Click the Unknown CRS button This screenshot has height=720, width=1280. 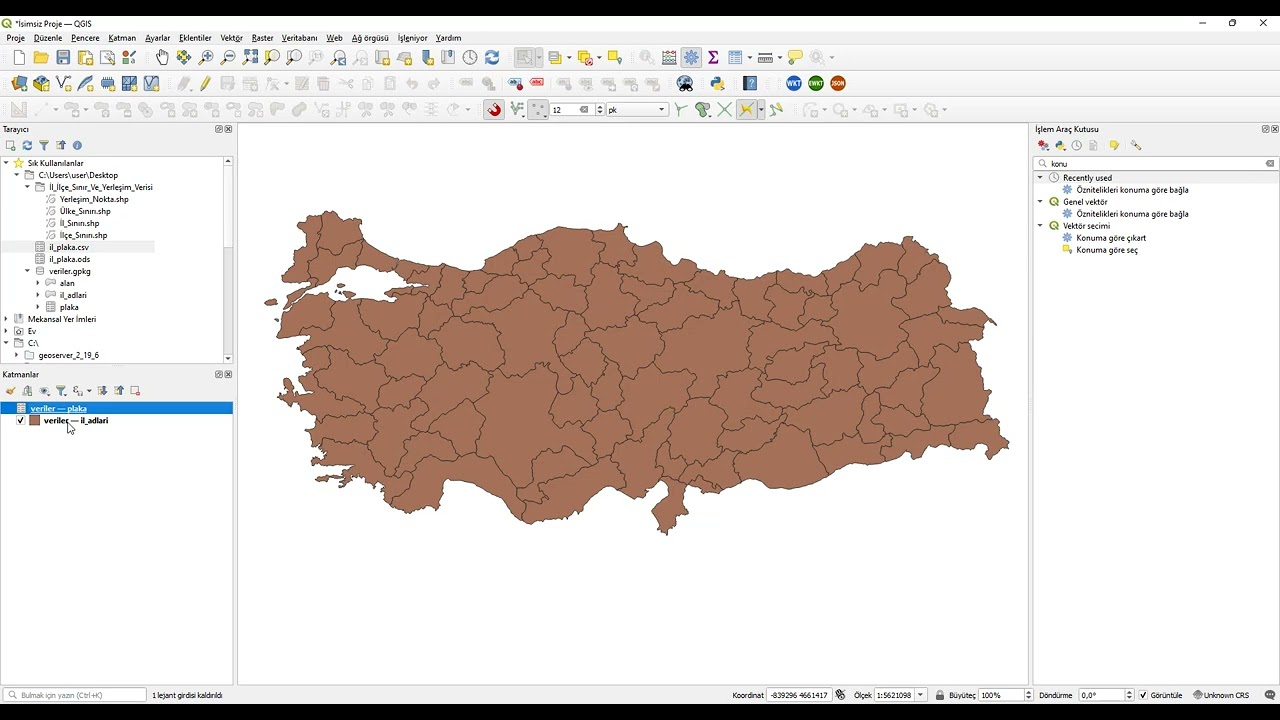click(1220, 695)
